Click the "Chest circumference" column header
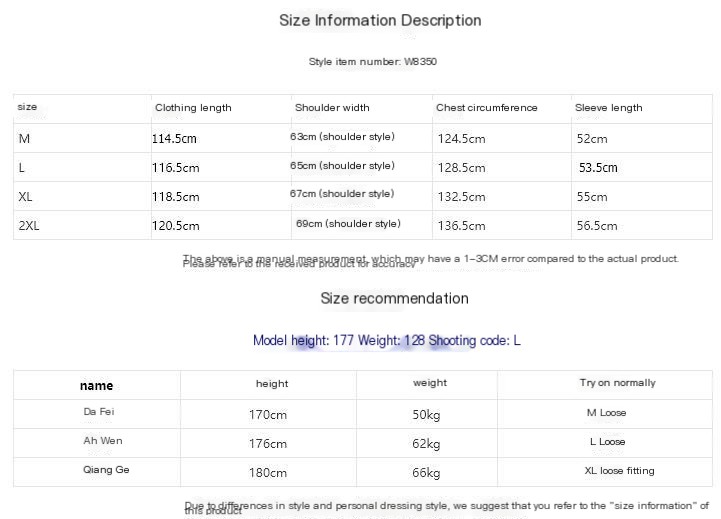The height and width of the screenshot is (519, 721). tap(486, 108)
